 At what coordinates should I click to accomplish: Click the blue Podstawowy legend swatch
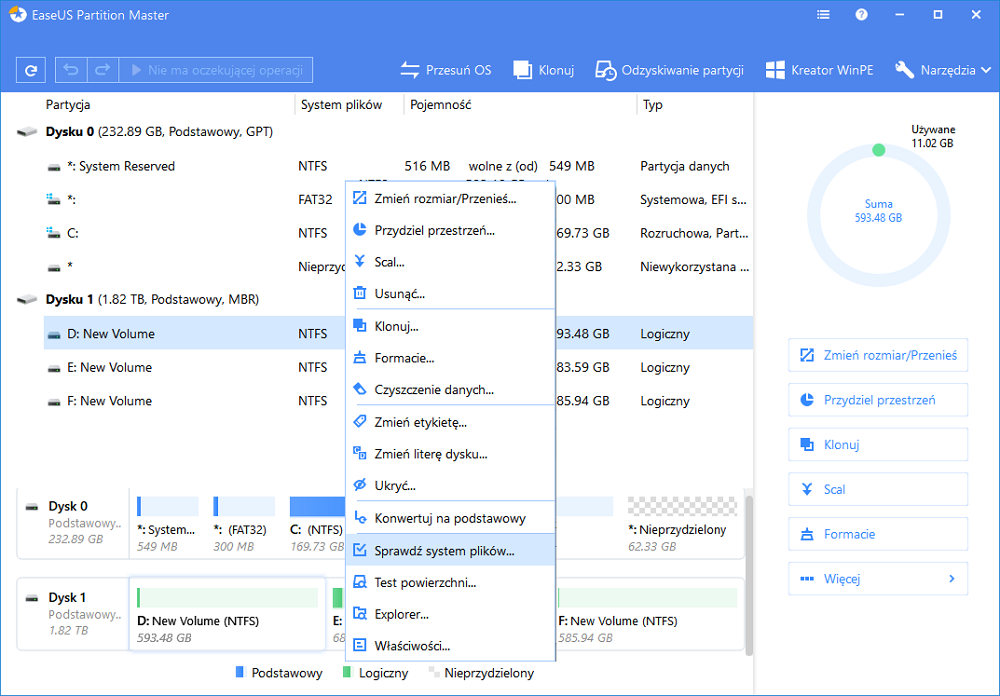240,672
